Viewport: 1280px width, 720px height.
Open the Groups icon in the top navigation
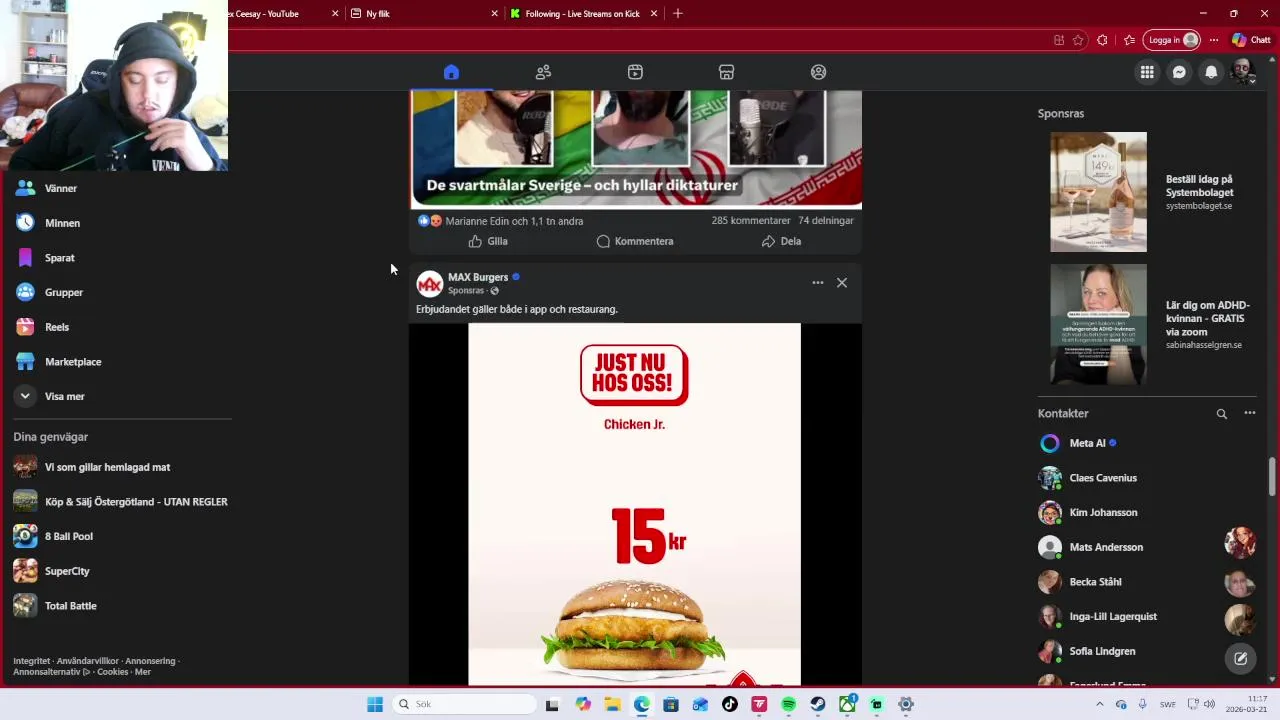819,72
